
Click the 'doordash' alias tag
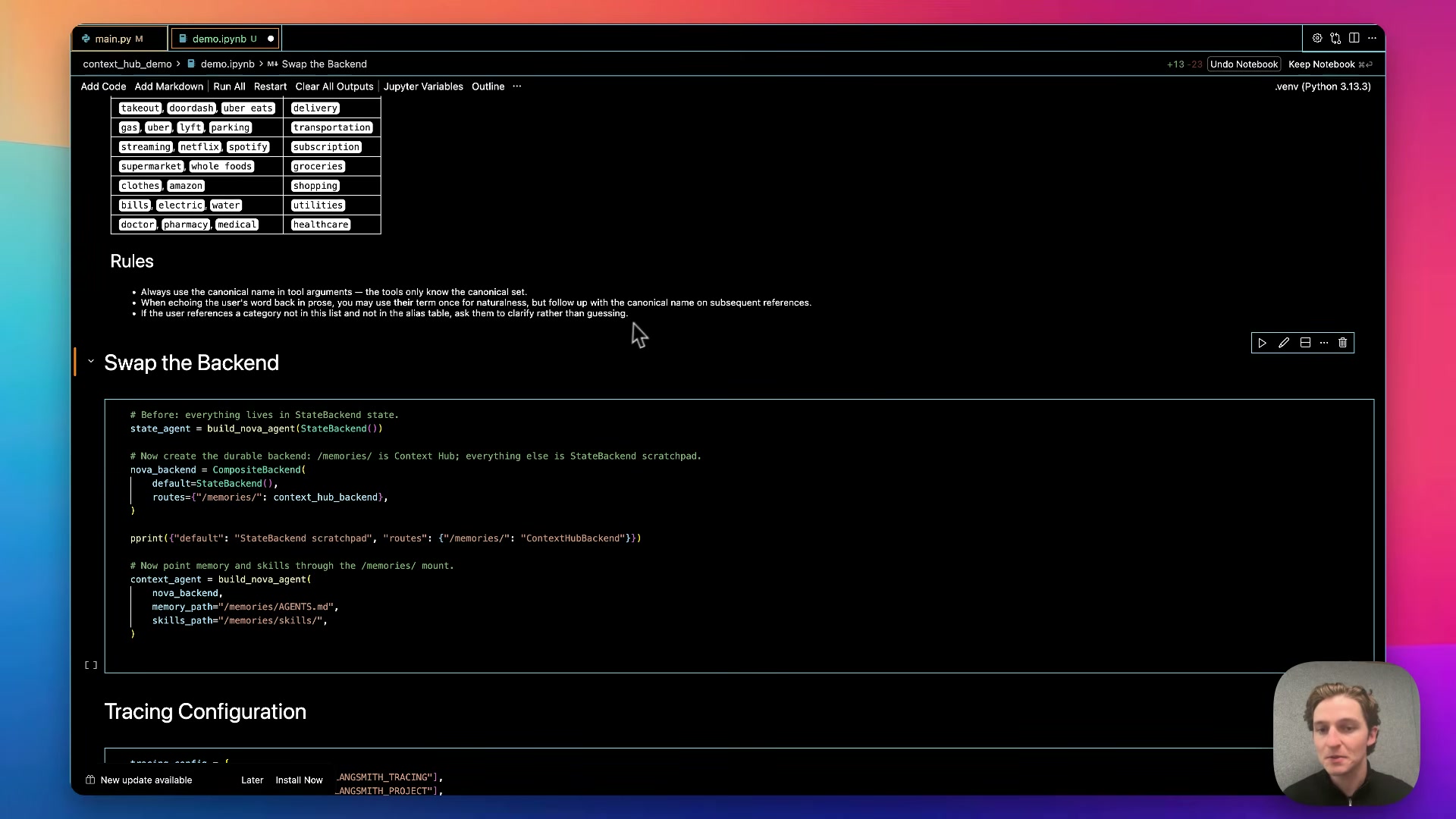tap(191, 108)
